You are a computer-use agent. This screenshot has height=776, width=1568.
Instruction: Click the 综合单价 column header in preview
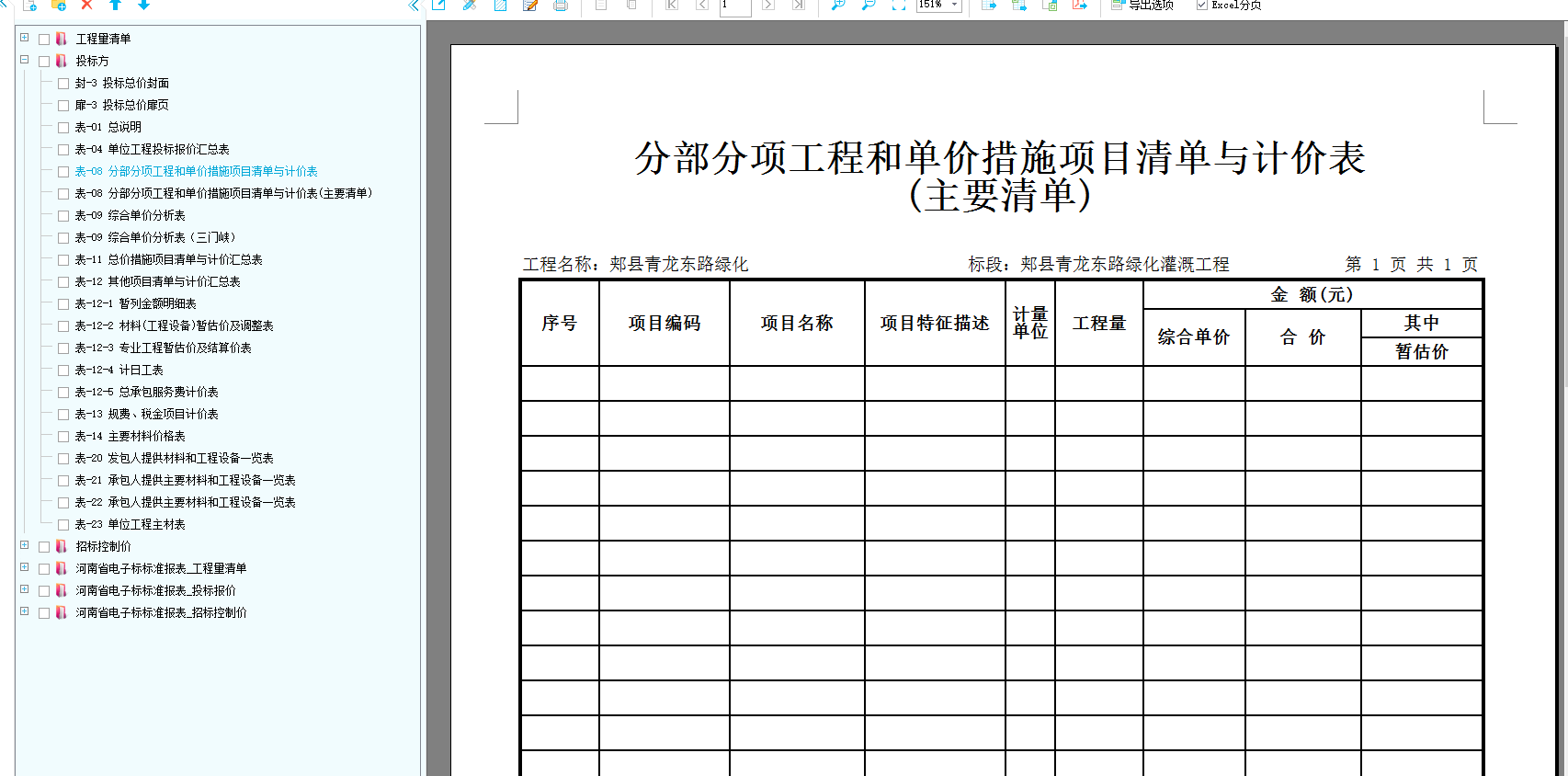[1194, 337]
